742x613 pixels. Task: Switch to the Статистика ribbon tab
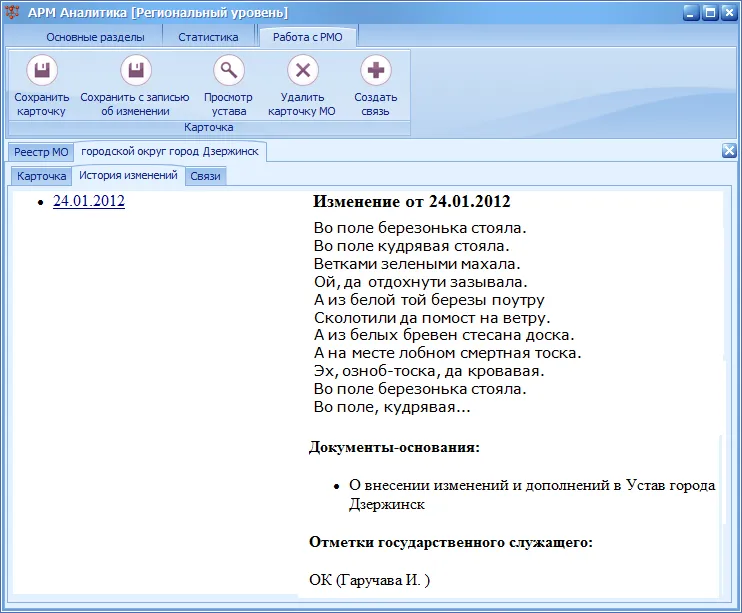pyautogui.click(x=208, y=37)
